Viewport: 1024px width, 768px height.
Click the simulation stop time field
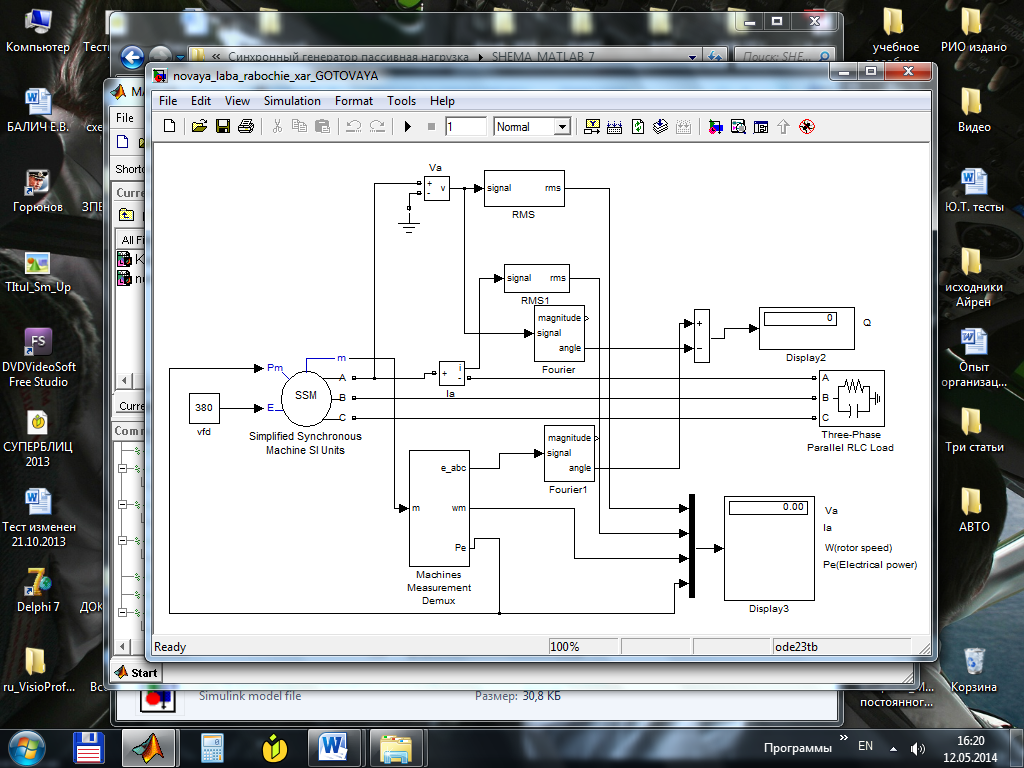(466, 126)
